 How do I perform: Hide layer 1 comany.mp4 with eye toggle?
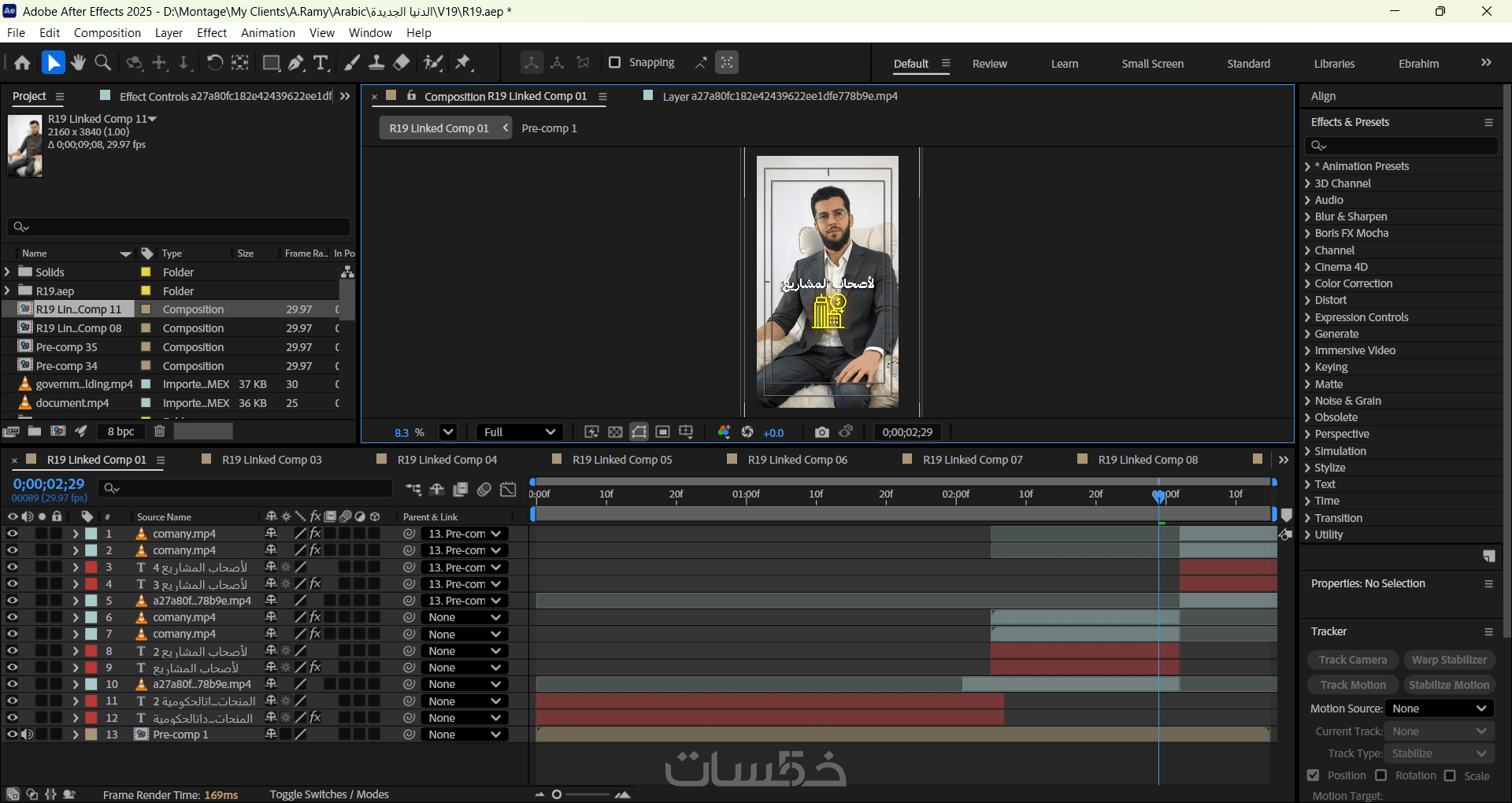pos(13,534)
